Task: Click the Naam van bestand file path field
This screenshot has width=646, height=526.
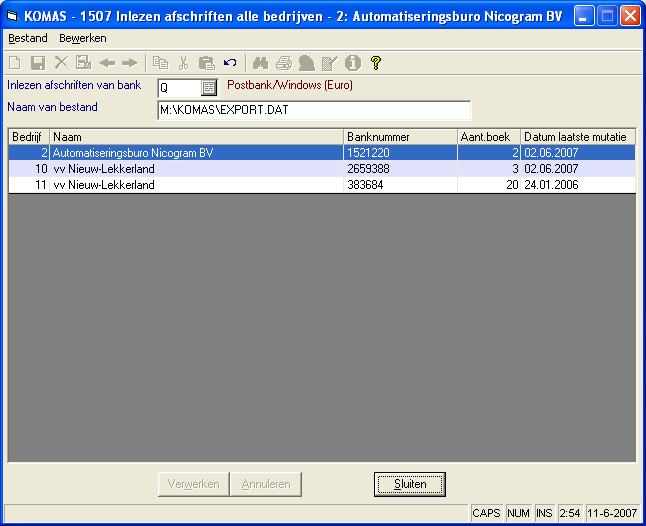Action: coord(314,110)
